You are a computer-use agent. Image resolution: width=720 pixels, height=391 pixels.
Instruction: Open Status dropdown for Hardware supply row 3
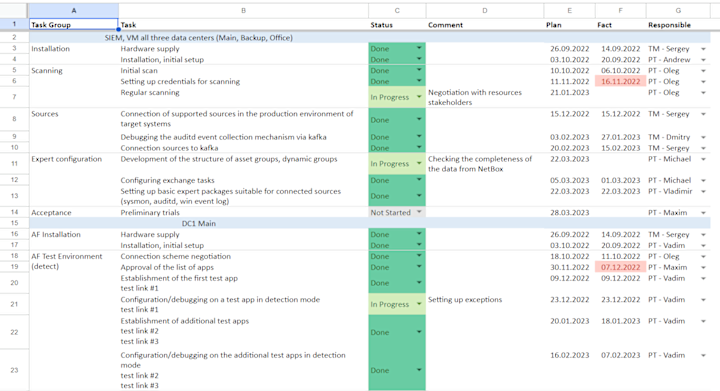point(419,48)
